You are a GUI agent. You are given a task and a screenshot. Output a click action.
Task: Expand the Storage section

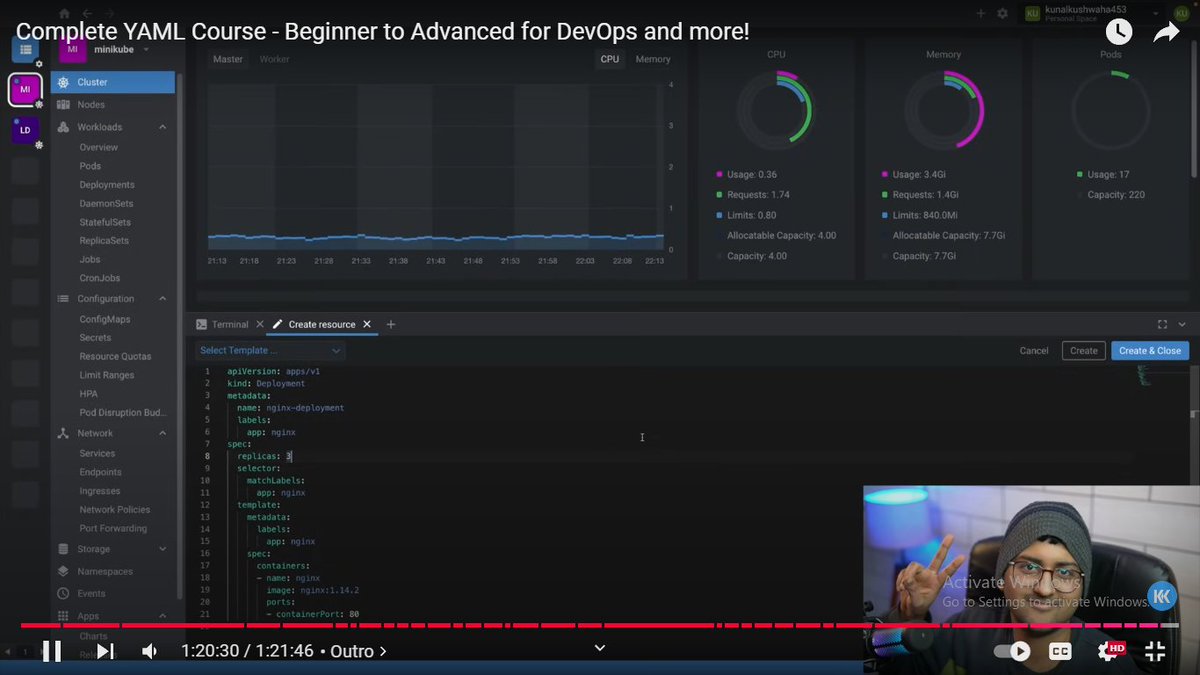click(163, 549)
